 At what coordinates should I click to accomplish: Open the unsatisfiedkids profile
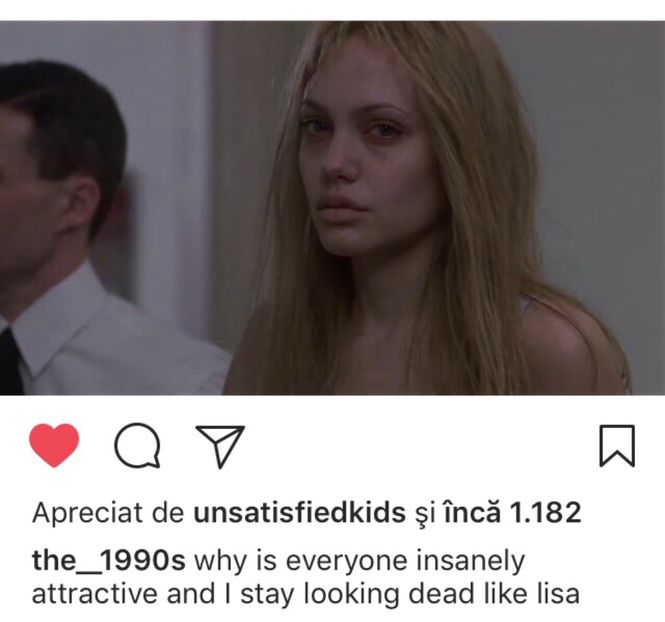click(x=299, y=512)
